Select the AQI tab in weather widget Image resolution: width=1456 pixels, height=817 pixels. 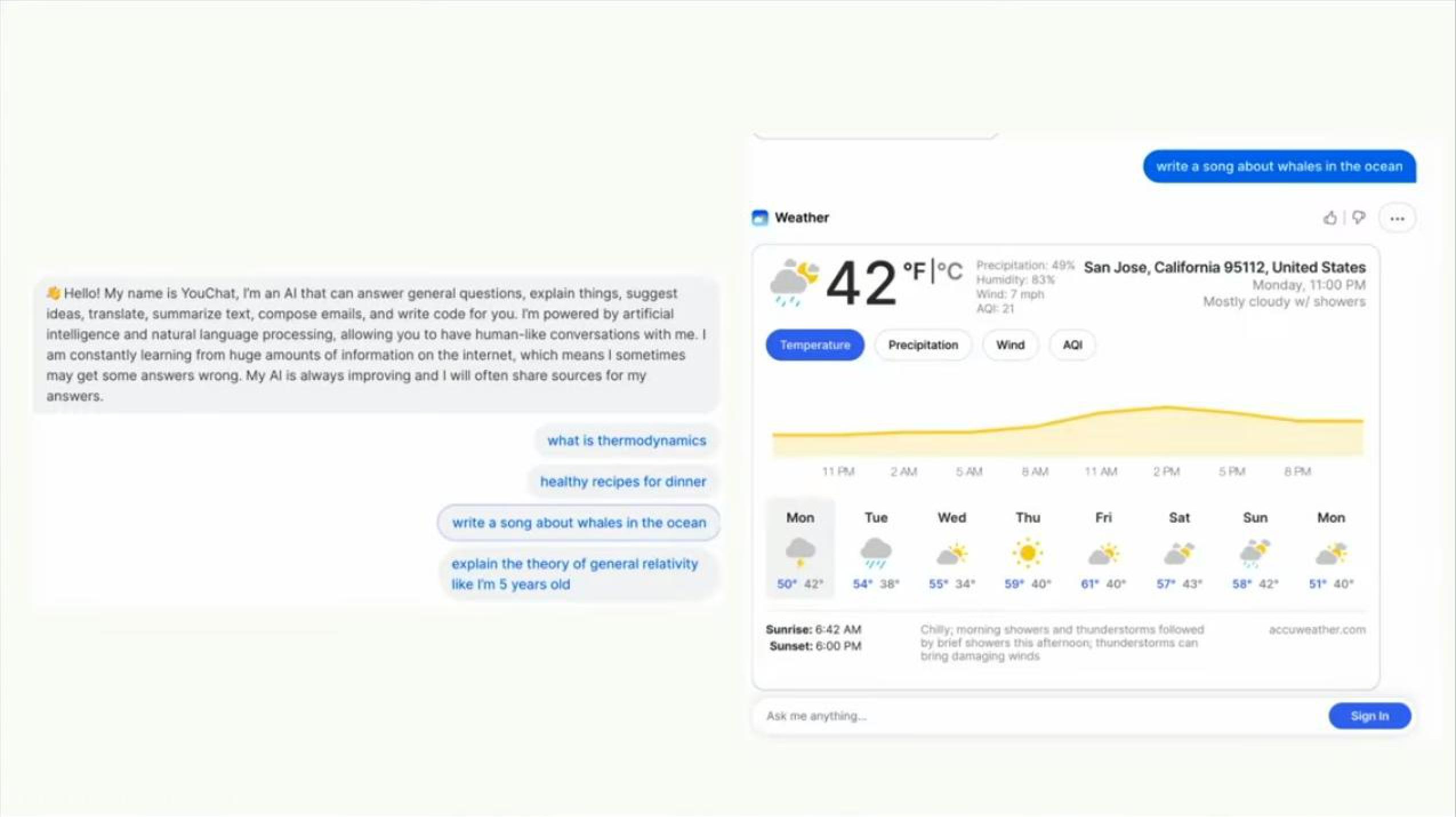tap(1071, 344)
